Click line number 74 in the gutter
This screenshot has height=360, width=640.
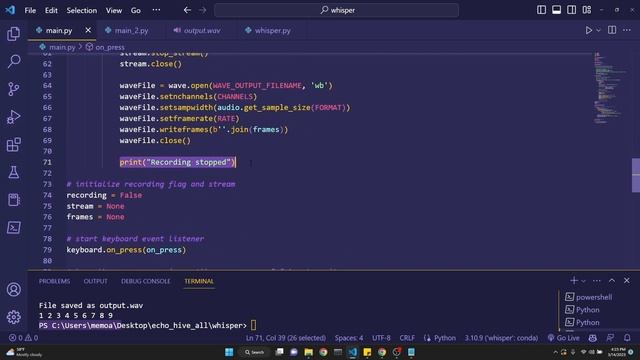tap(47, 195)
